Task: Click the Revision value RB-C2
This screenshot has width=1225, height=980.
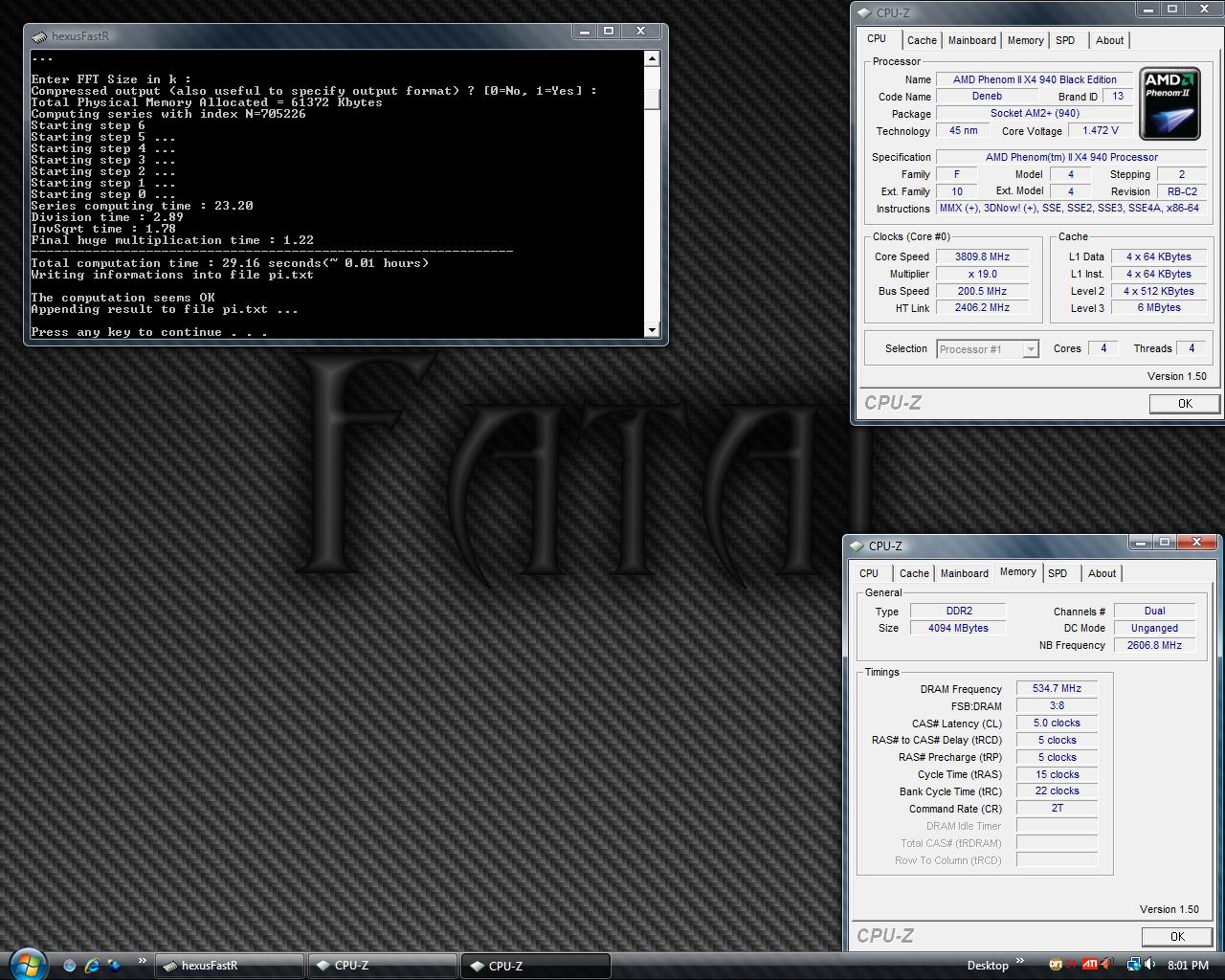Action: click(x=1182, y=191)
